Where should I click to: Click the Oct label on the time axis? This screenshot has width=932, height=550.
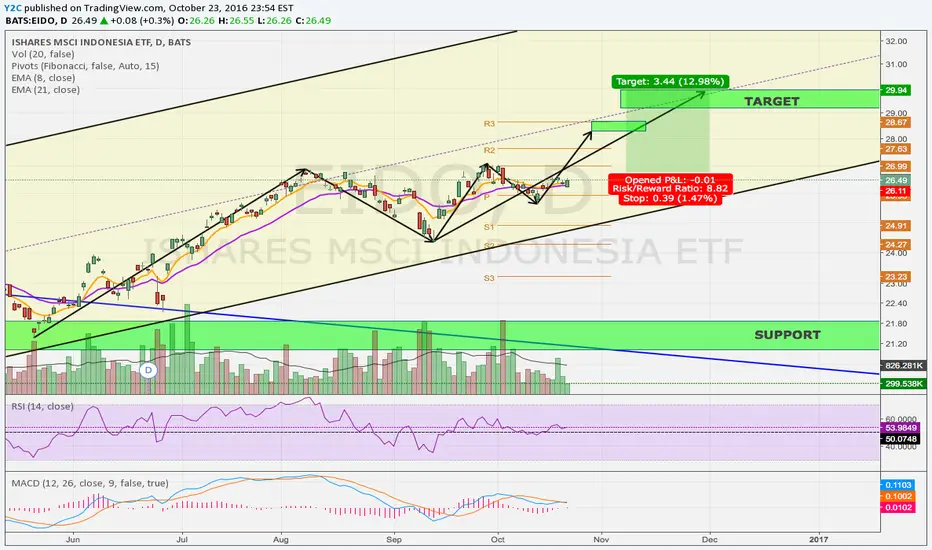coord(498,540)
